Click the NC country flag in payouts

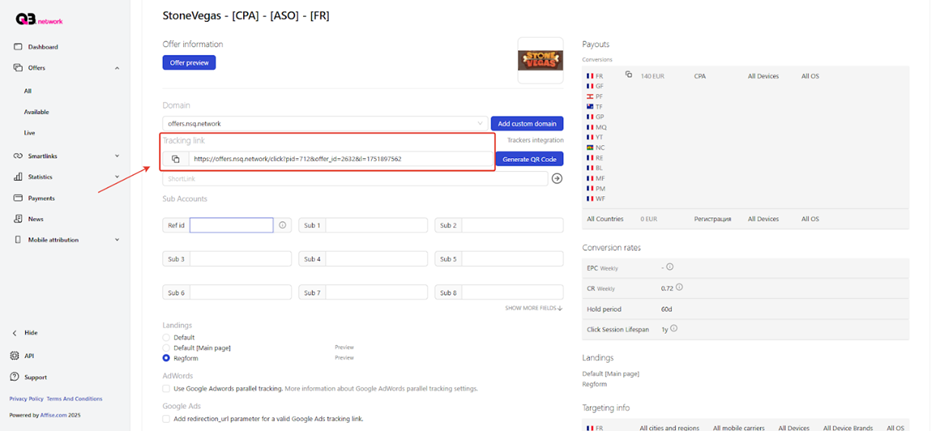pos(590,147)
